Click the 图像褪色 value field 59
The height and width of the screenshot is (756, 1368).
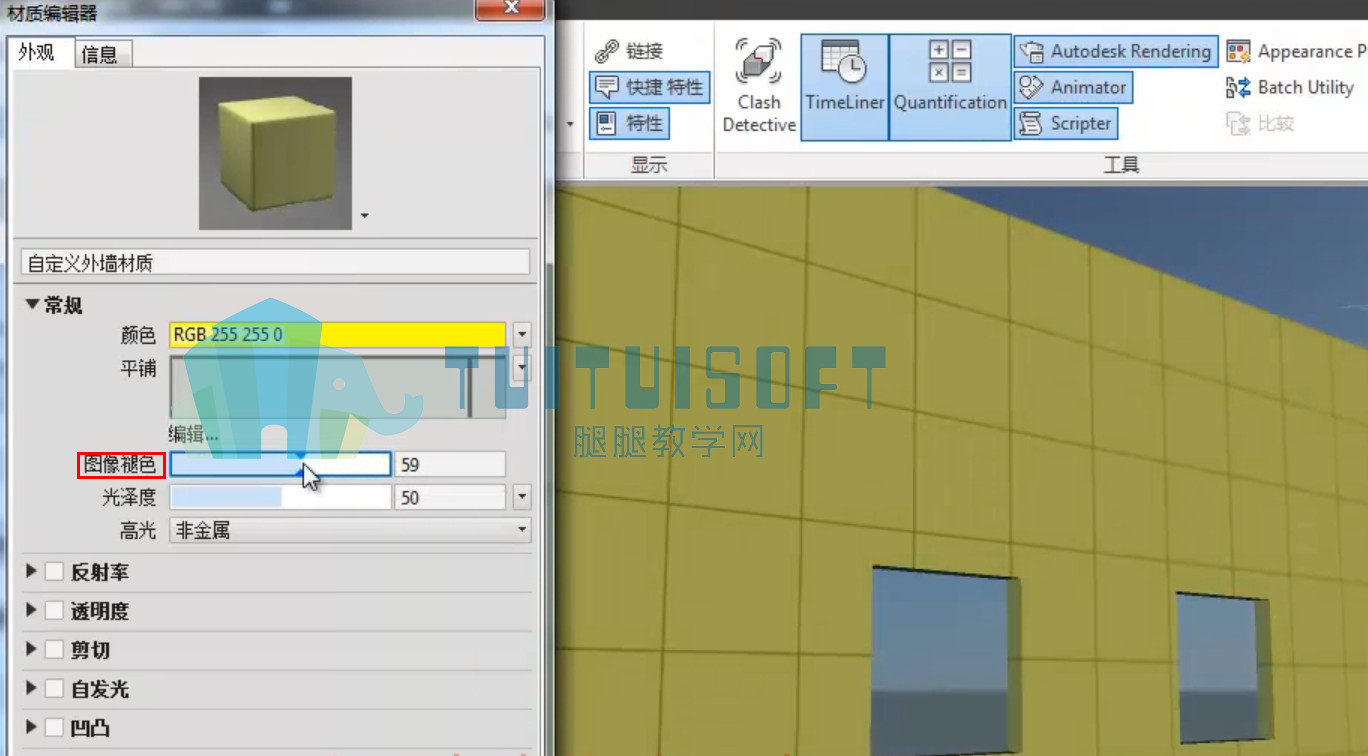click(450, 464)
